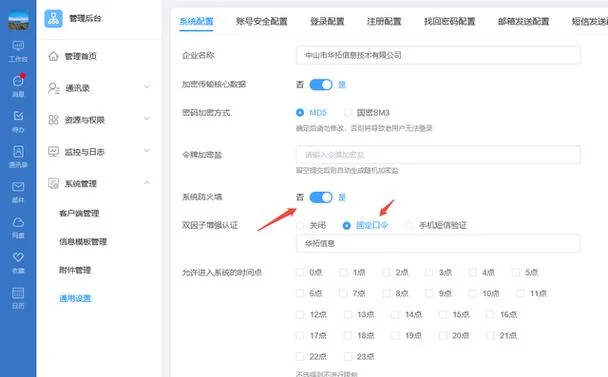Check the 12点 time checkbox

coord(300,314)
